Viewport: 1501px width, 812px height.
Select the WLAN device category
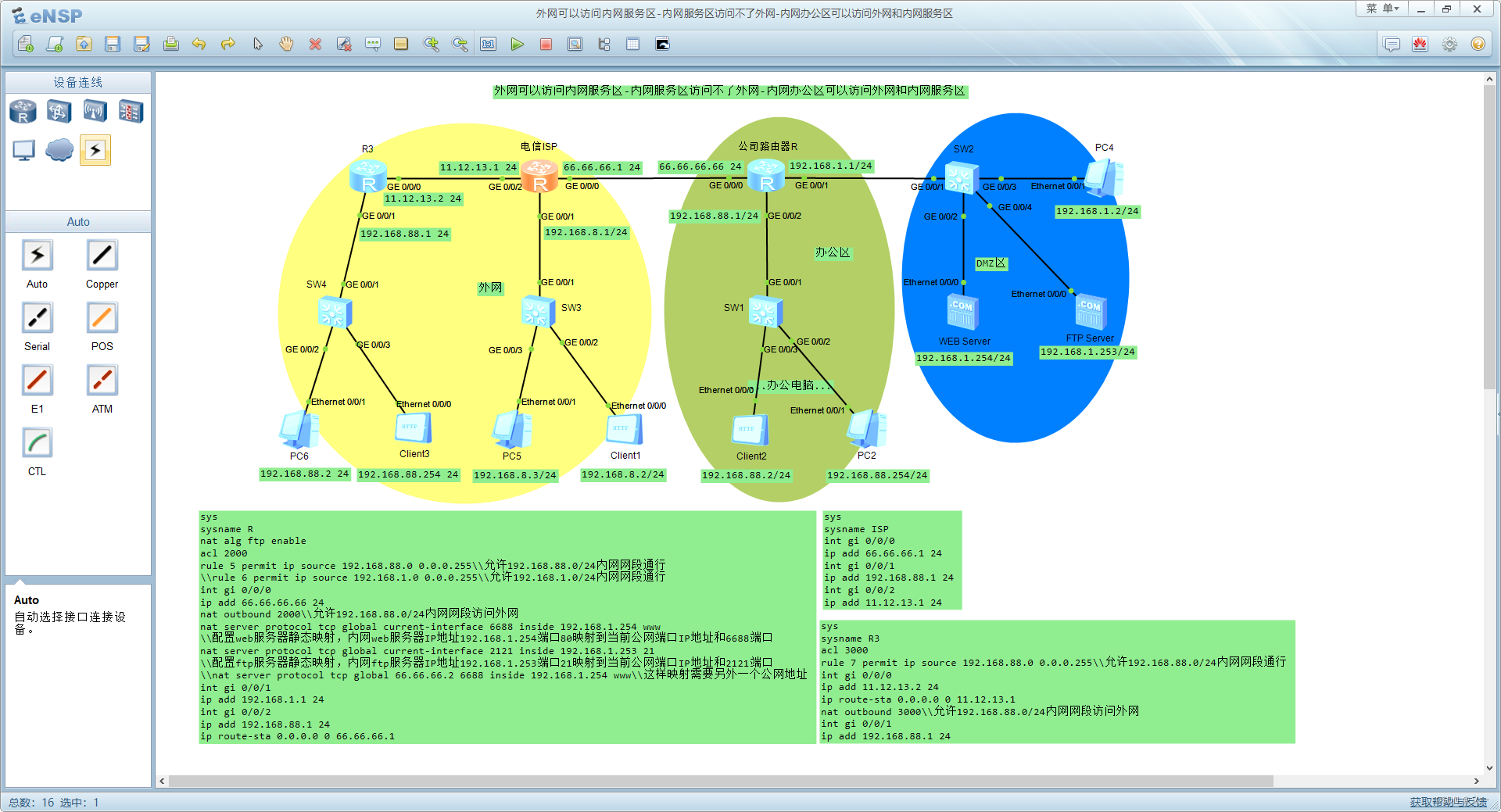click(x=95, y=112)
